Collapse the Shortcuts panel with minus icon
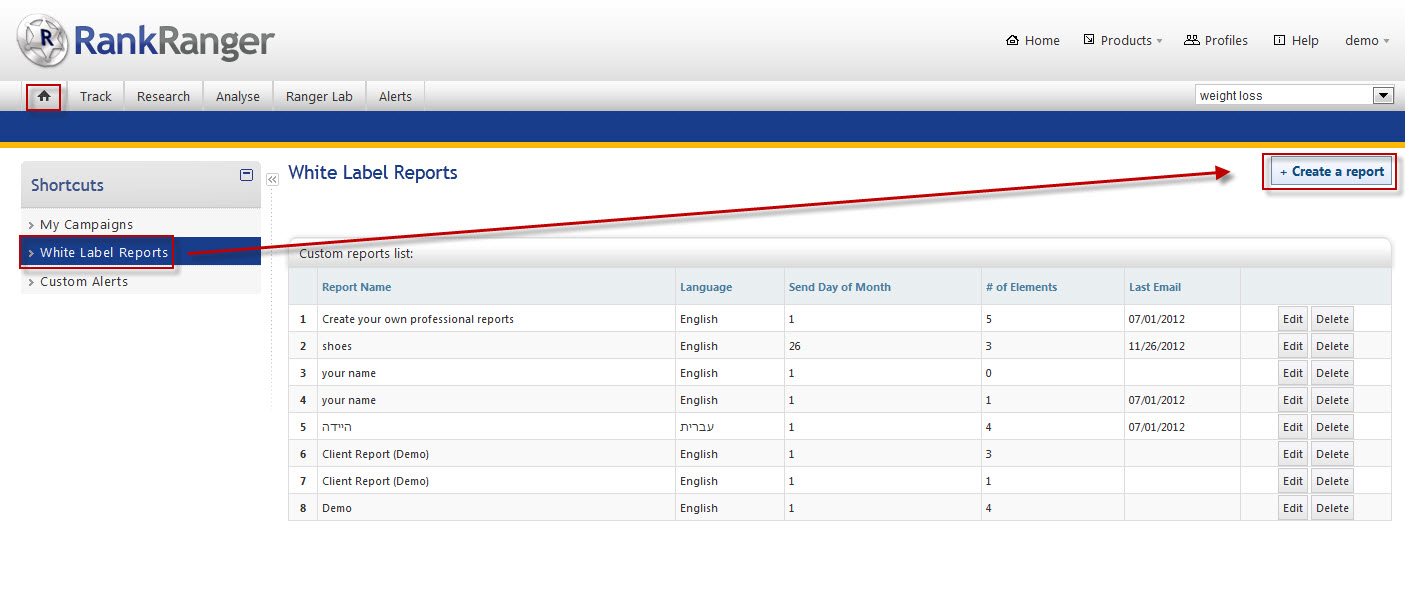This screenshot has width=1405, height=605. pyautogui.click(x=247, y=174)
